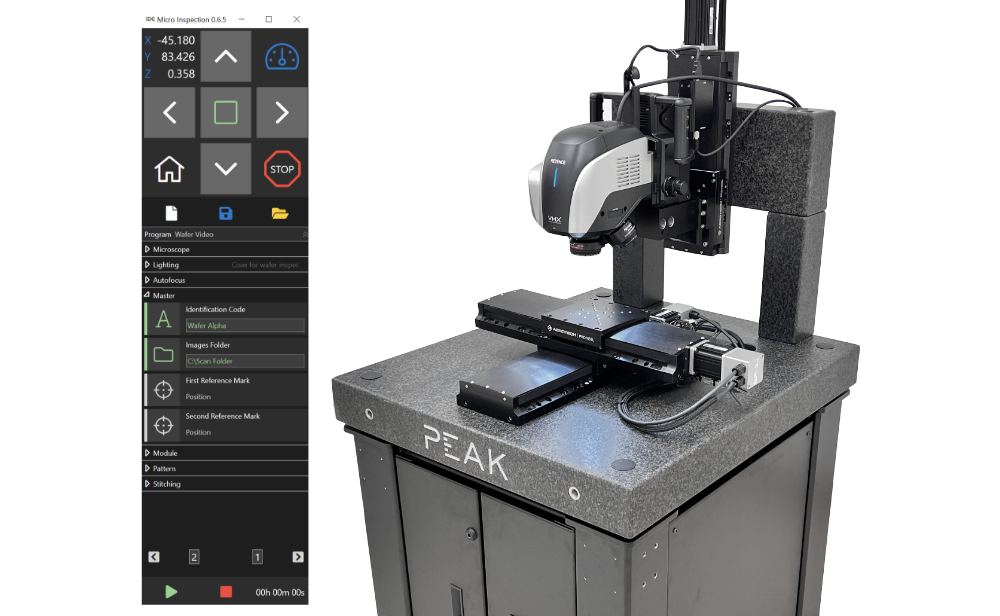Save the program with the blue disk icon
The image size is (1000, 616).
click(x=226, y=213)
